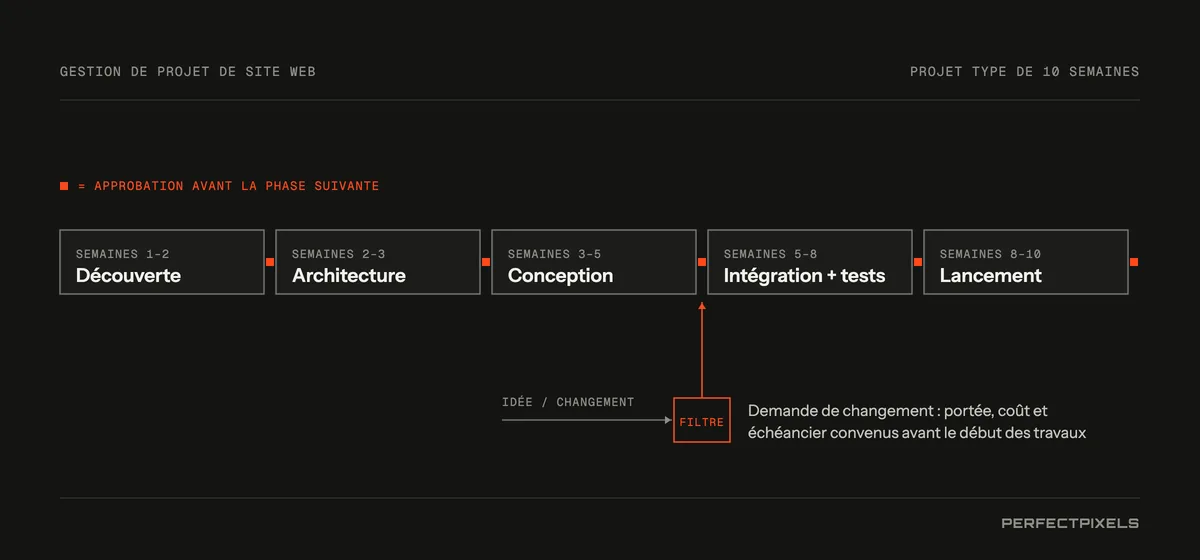
Task: Click the Découverte phase box
Action: click(162, 262)
